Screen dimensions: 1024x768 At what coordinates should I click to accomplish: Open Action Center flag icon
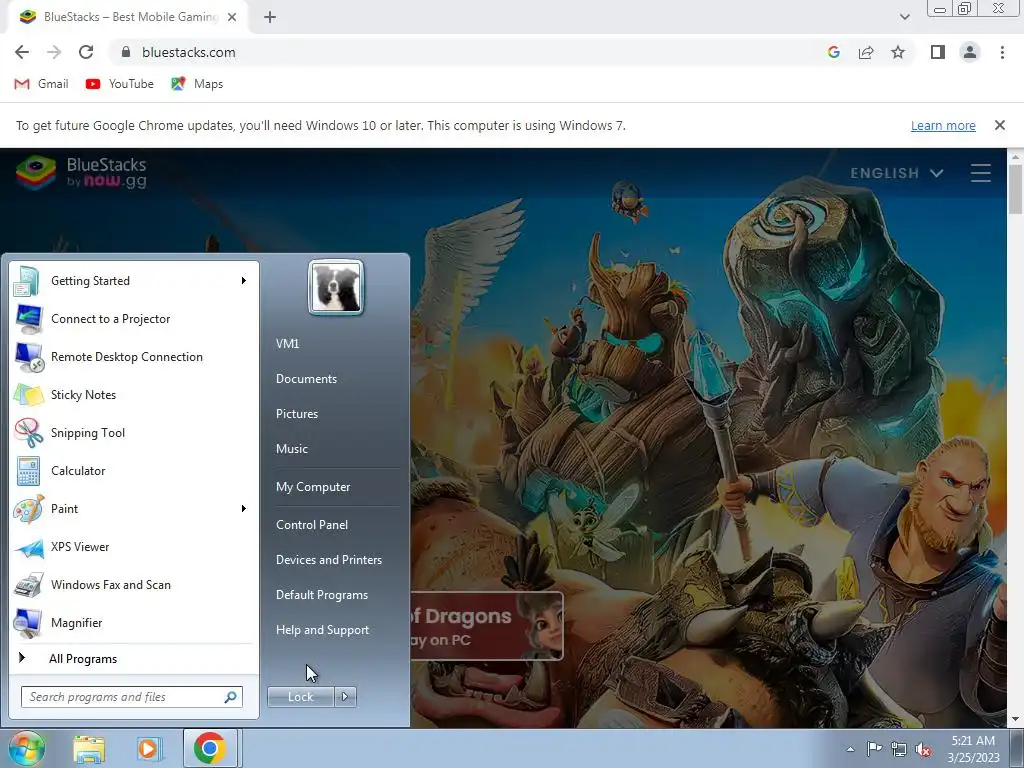coord(874,749)
